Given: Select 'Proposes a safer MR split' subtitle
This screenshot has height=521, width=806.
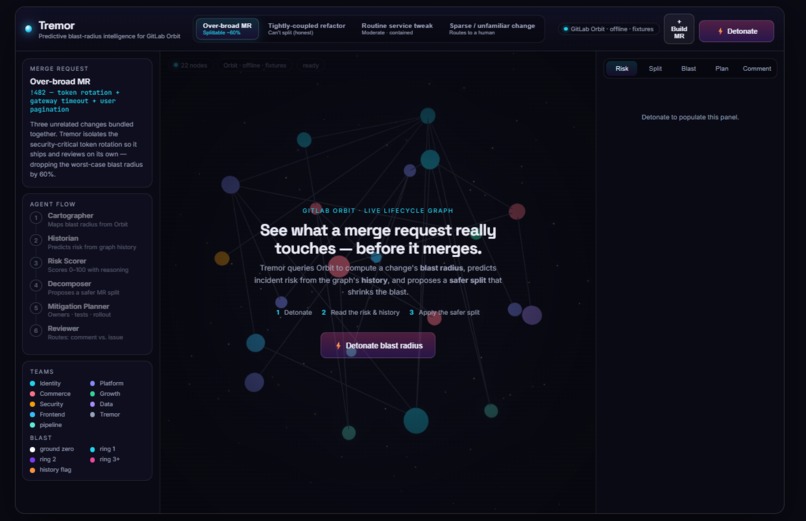Looking at the screenshot, I should pos(83,292).
